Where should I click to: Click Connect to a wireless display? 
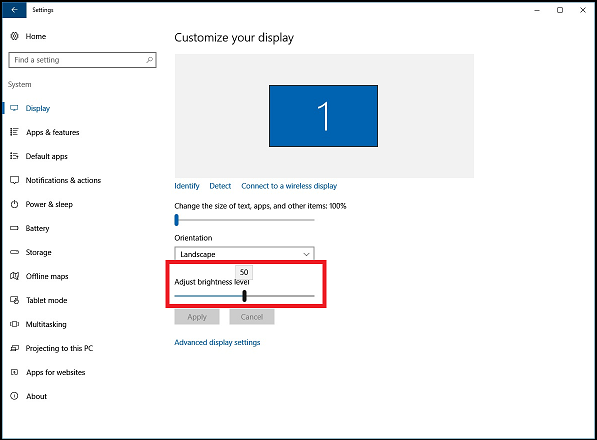(289, 186)
